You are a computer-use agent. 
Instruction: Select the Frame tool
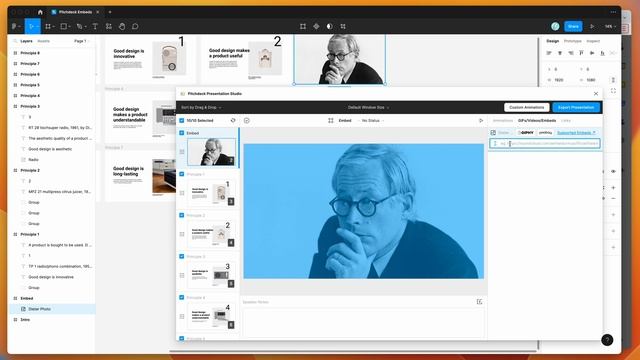click(x=49, y=27)
